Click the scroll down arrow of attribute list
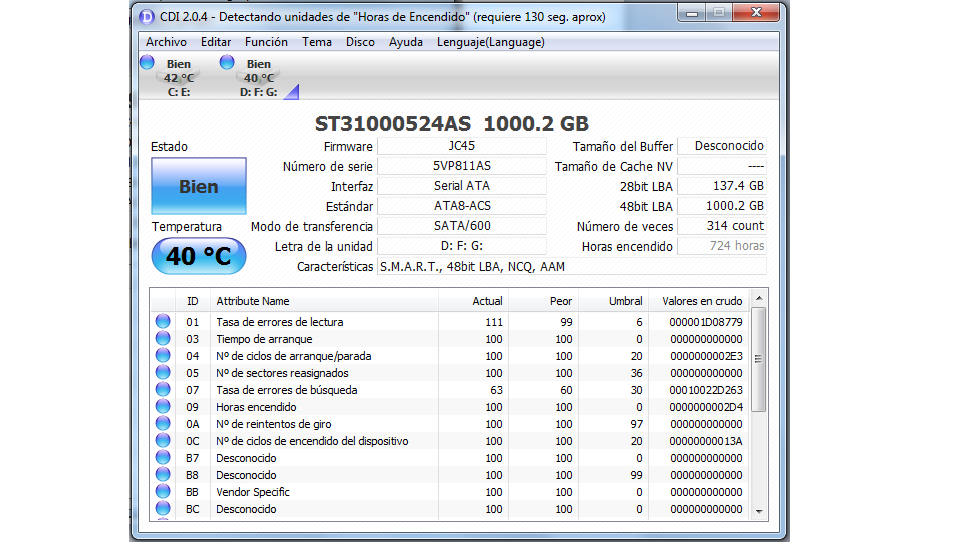This screenshot has width=960, height=544. [759, 512]
